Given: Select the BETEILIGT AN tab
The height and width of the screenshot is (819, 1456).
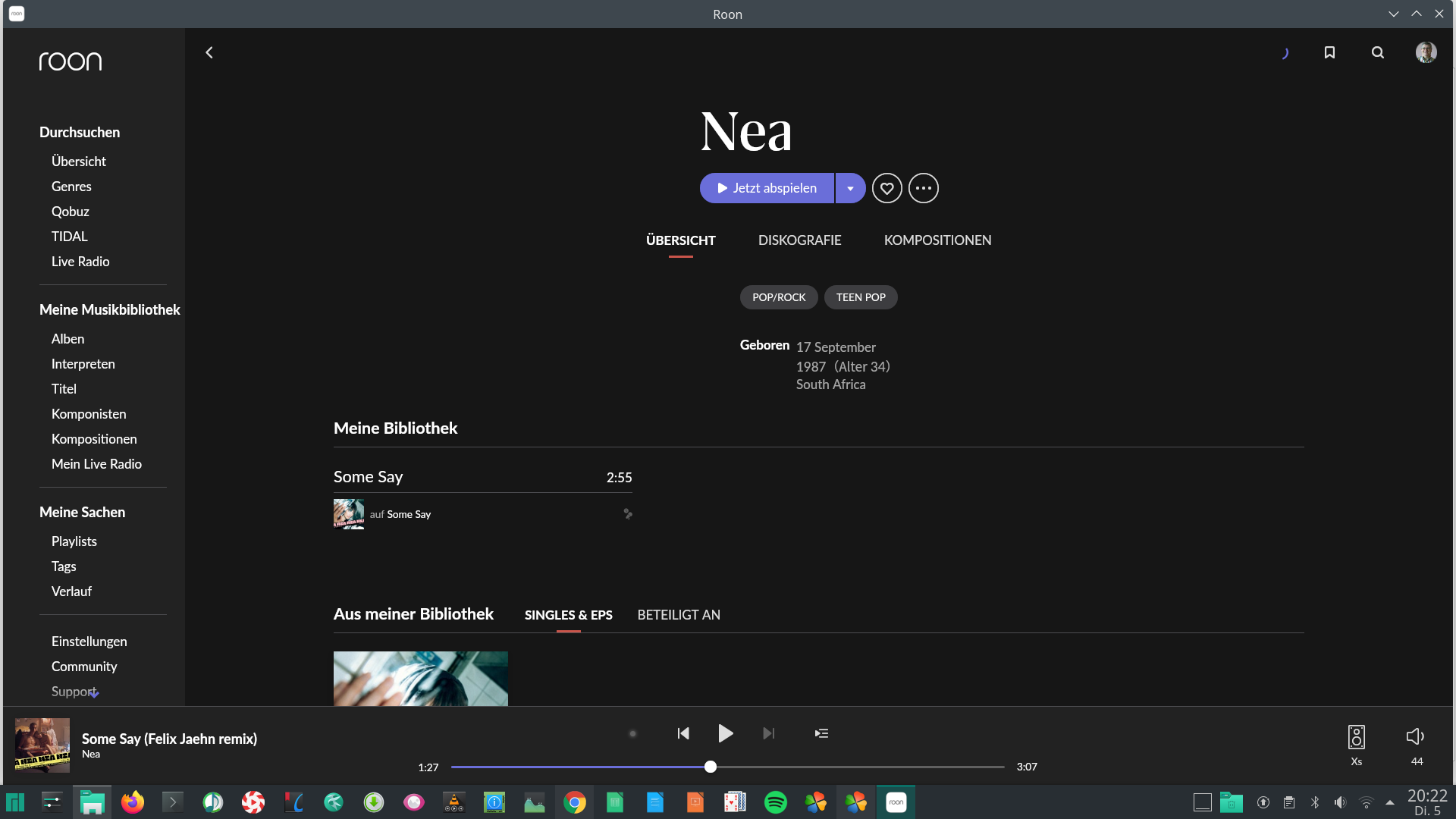Looking at the screenshot, I should coord(679,615).
